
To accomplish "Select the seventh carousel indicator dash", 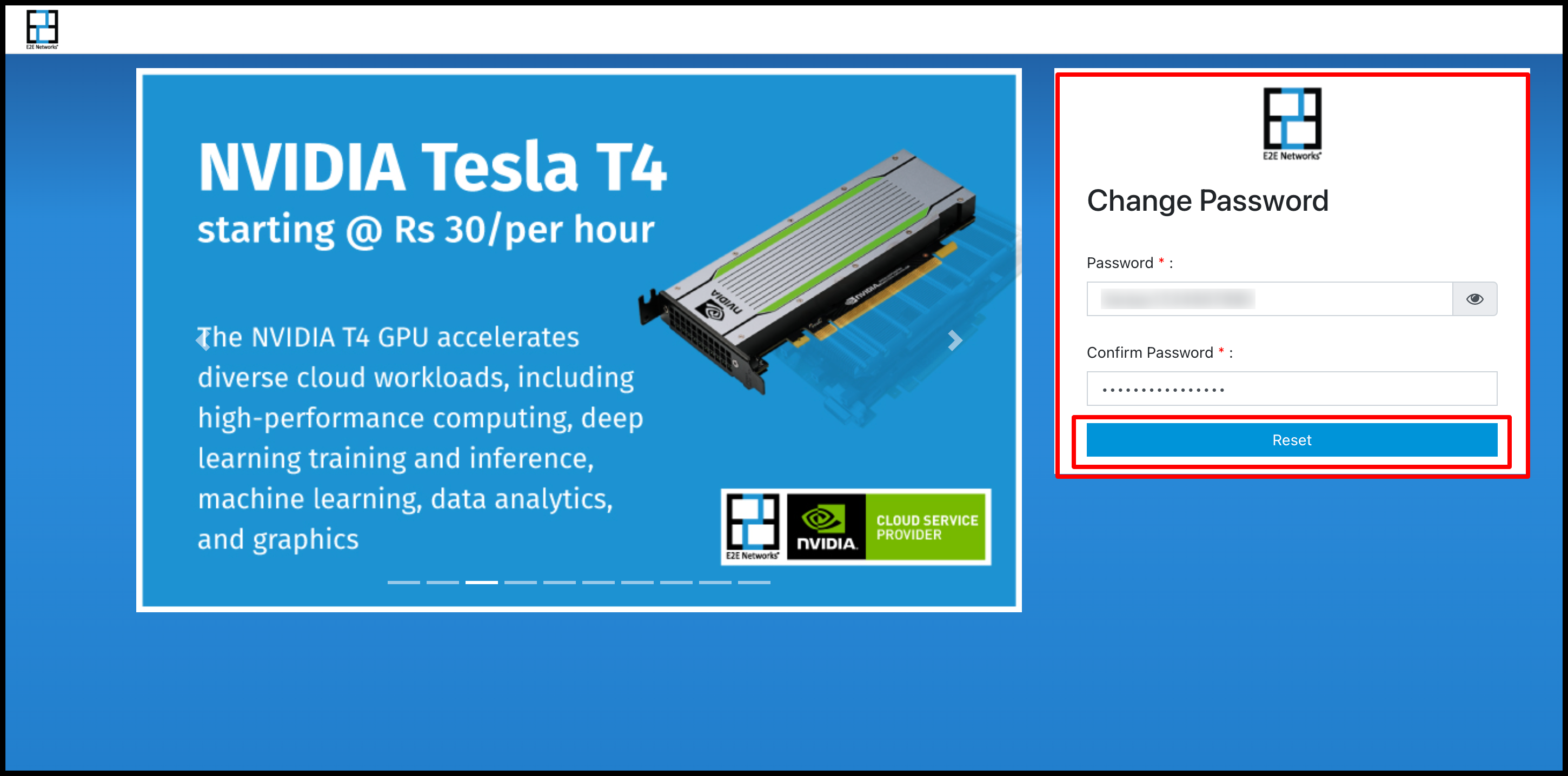I will coord(637,582).
